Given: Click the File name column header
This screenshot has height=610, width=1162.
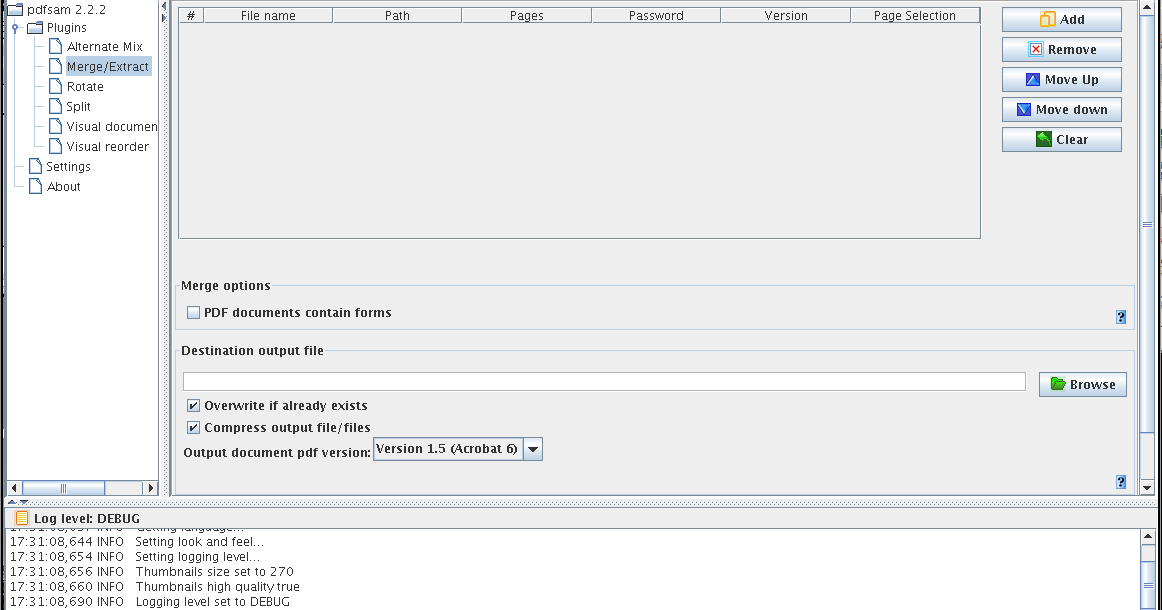Looking at the screenshot, I should coord(268,16).
